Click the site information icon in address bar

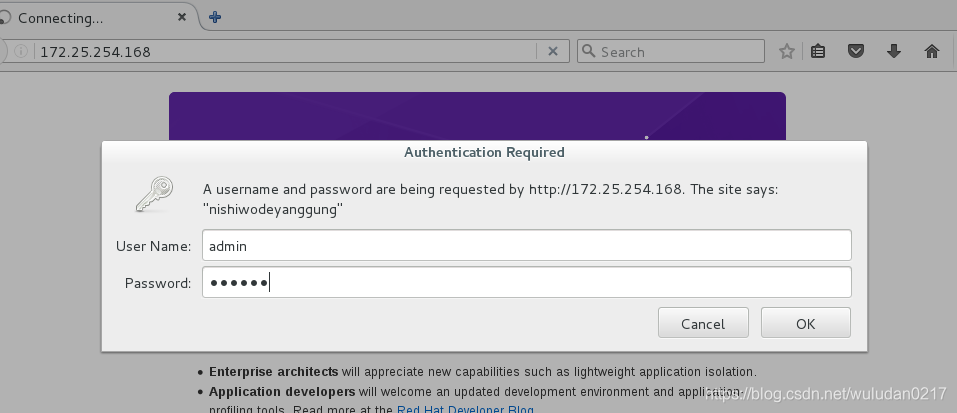(21, 52)
